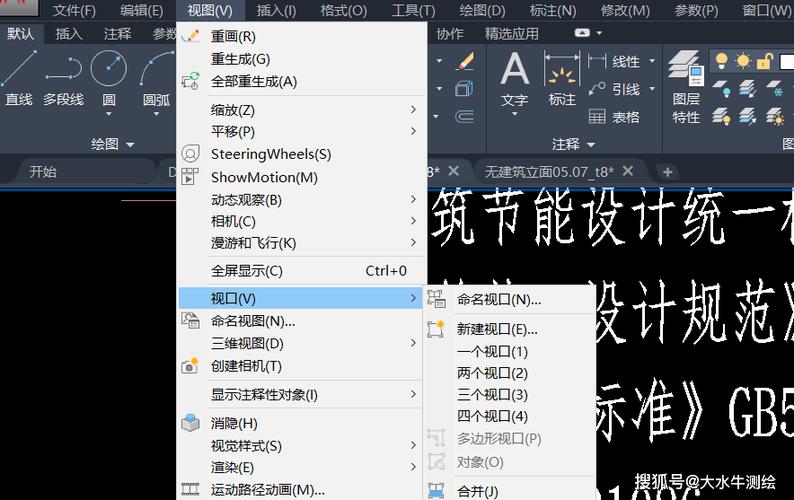Open Layer Properties (图层特性) icon
Image resolution: width=794 pixels, height=500 pixels.
pyautogui.click(x=686, y=68)
